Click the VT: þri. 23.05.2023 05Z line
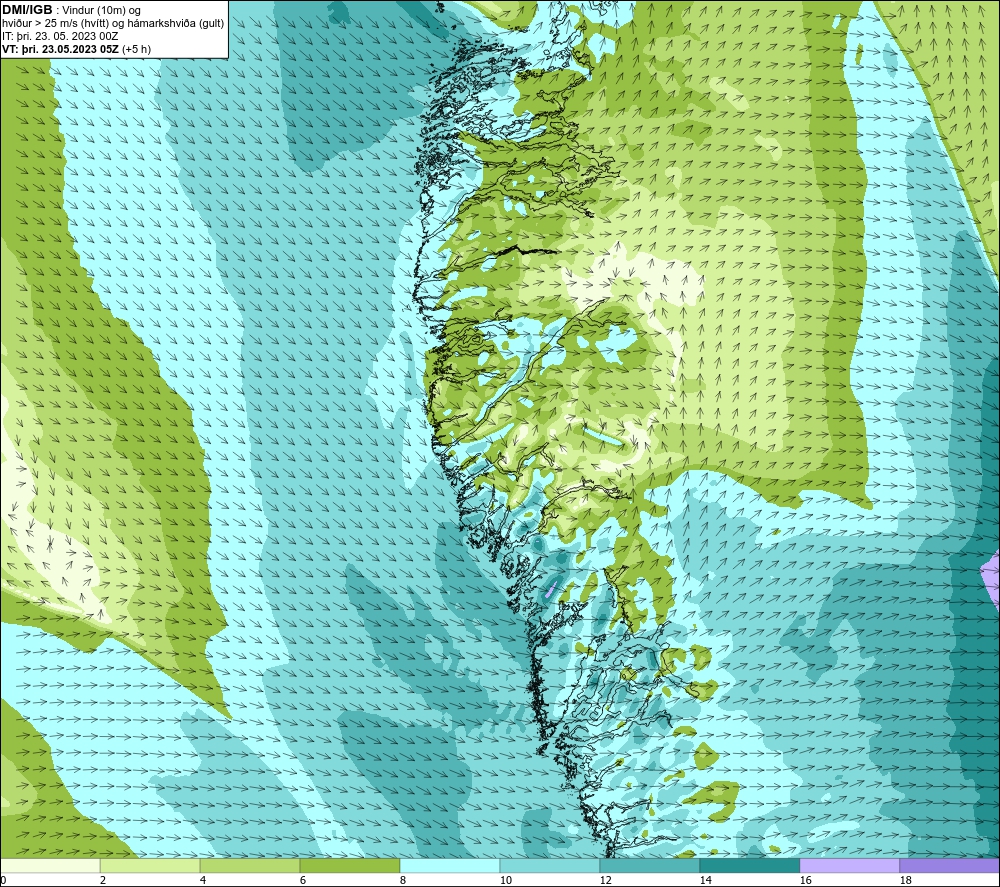Screen dimensions: 1000x887 point(77,48)
